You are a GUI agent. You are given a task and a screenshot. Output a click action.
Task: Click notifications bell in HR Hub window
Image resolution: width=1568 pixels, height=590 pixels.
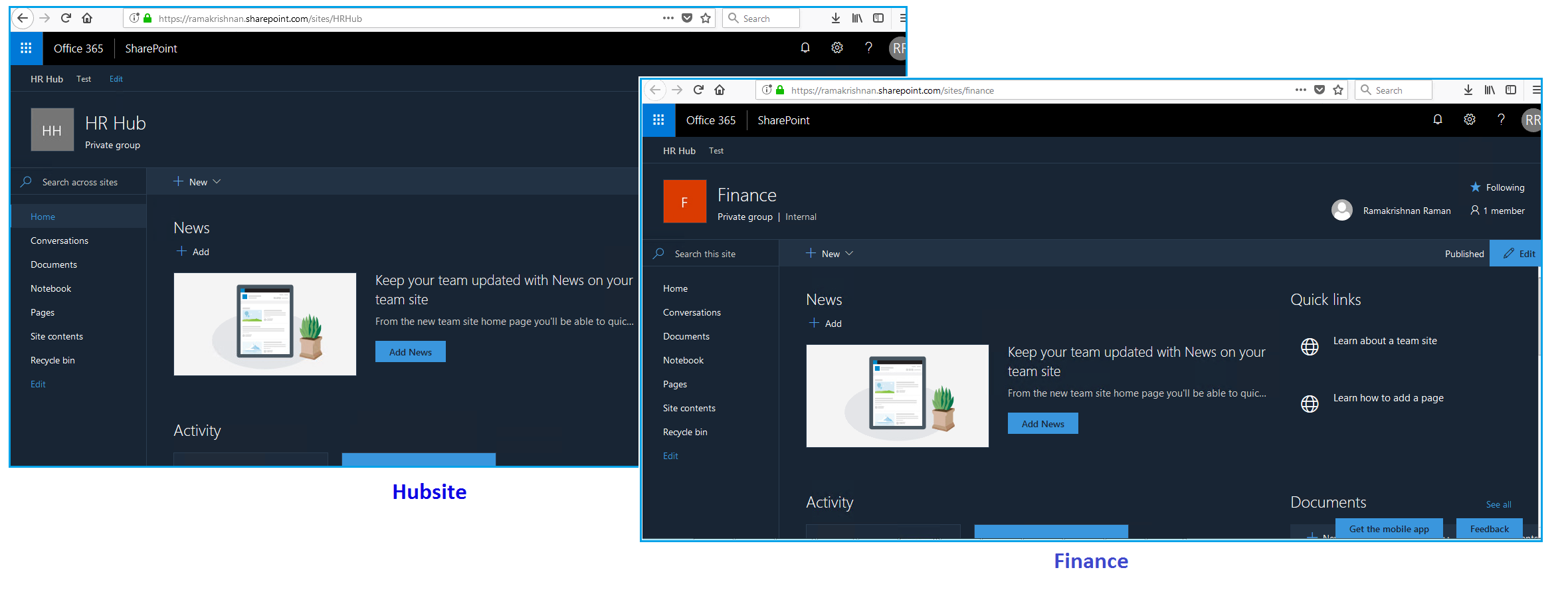point(805,48)
